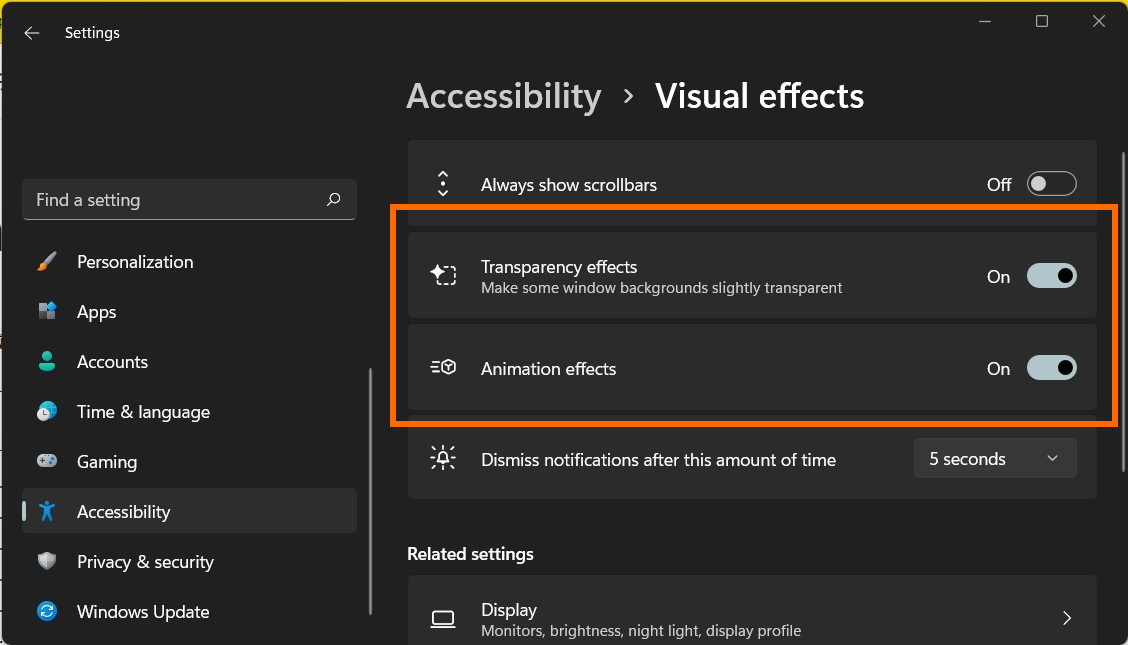Click the Accessibility figure icon

[x=47, y=511]
